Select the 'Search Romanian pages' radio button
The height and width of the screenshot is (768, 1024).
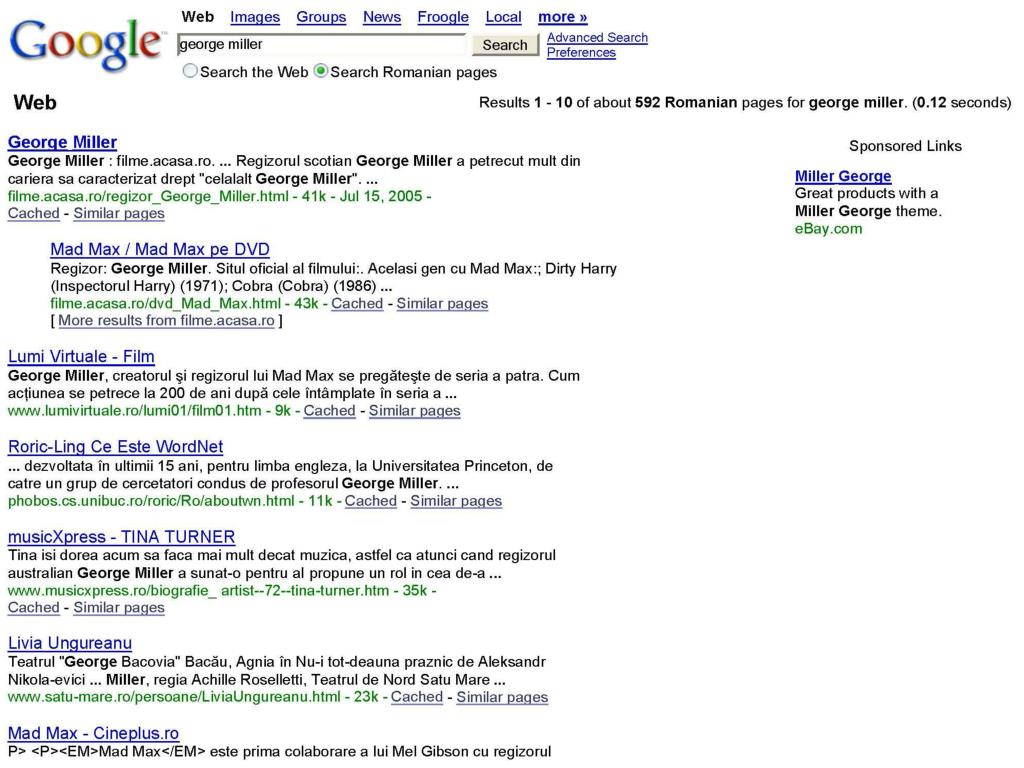click(x=321, y=71)
